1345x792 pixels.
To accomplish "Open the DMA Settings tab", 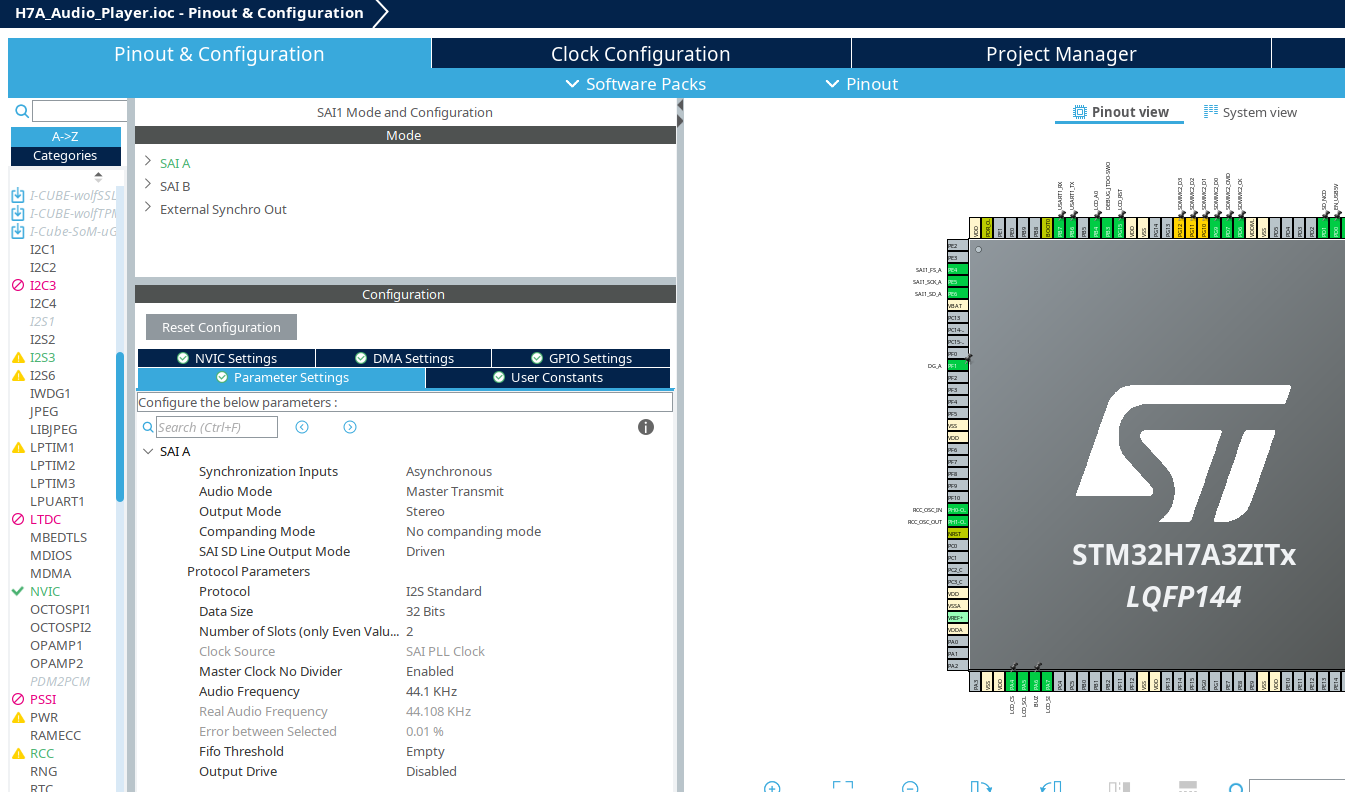I will tap(403, 357).
